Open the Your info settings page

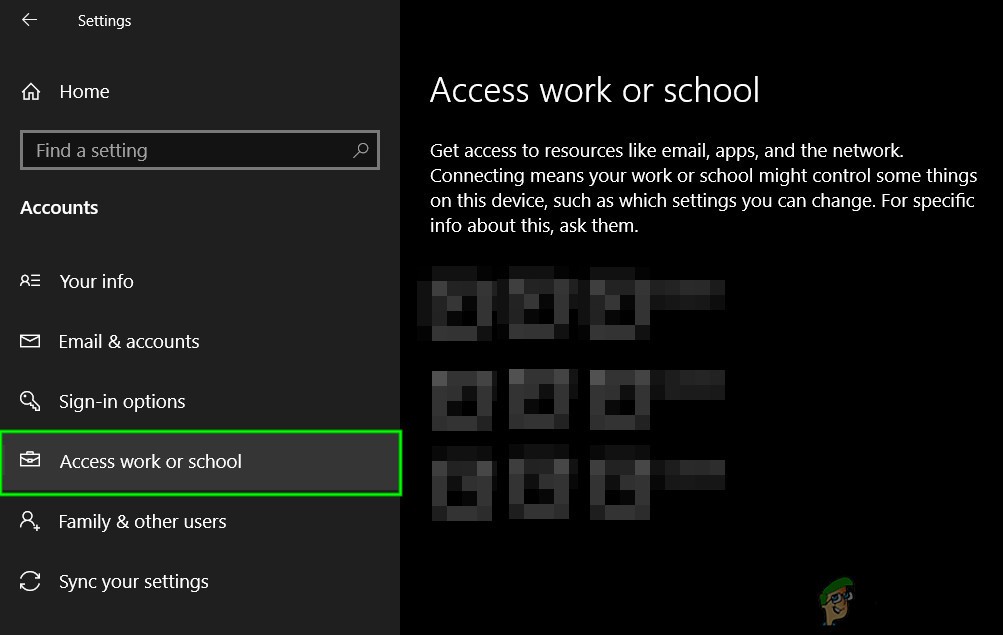(x=96, y=281)
